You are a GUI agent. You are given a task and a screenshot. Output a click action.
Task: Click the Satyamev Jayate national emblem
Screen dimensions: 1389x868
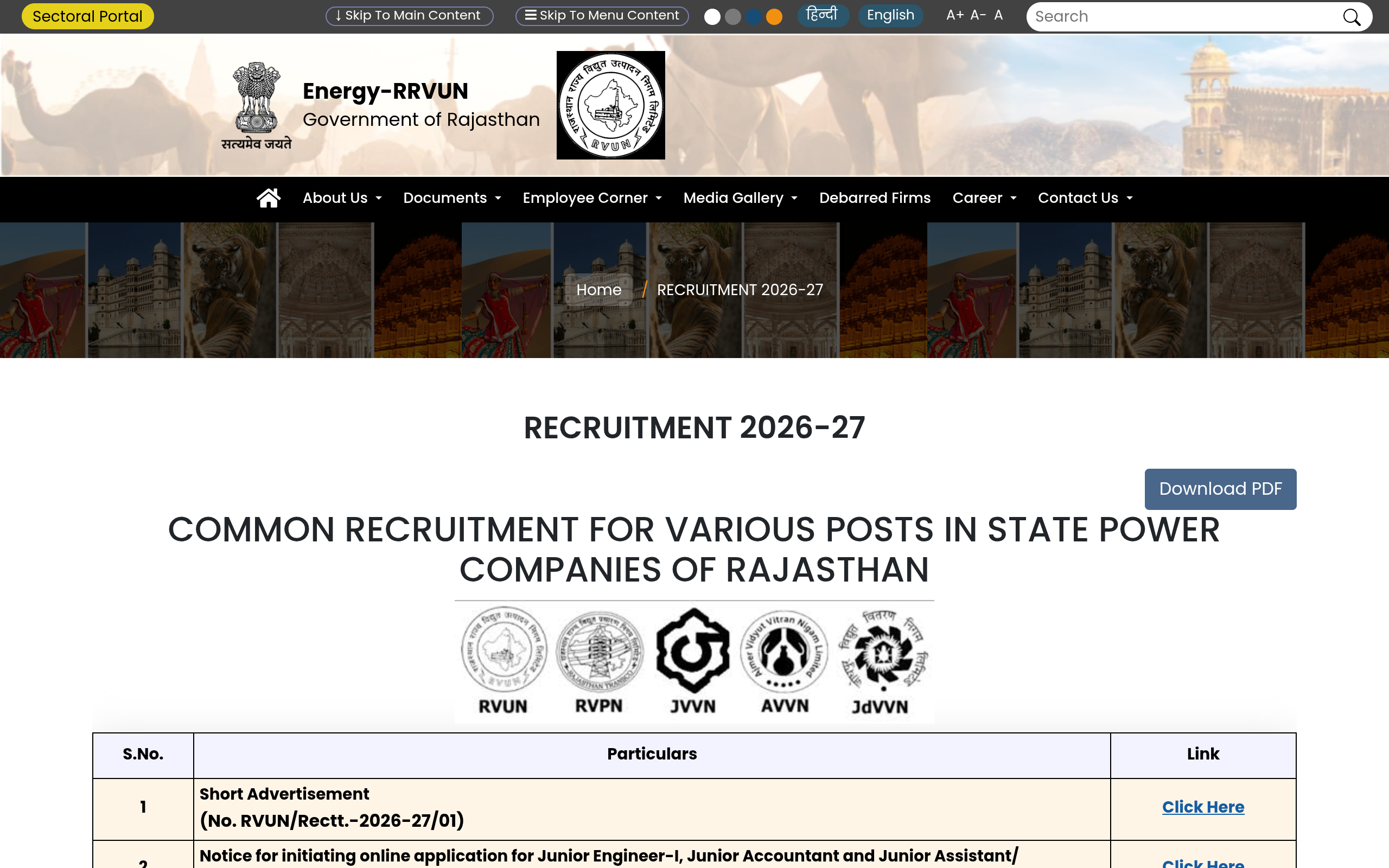click(x=257, y=106)
